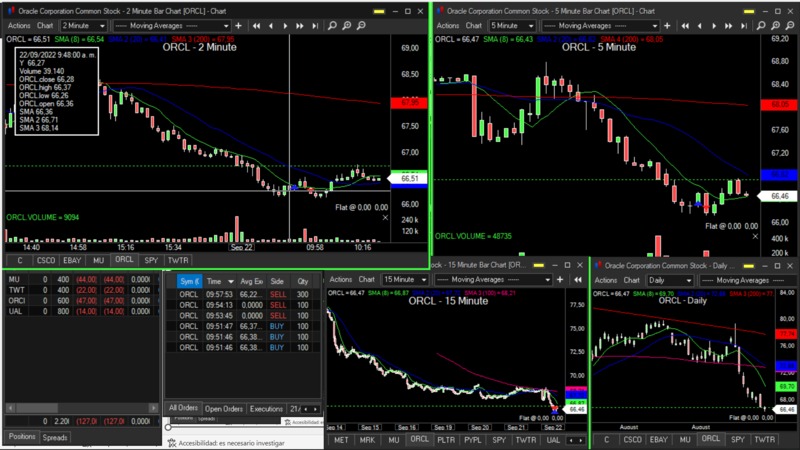Click the rightmost magnifier icon in 5 Minute chart
The image size is (800, 450).
(788, 25)
